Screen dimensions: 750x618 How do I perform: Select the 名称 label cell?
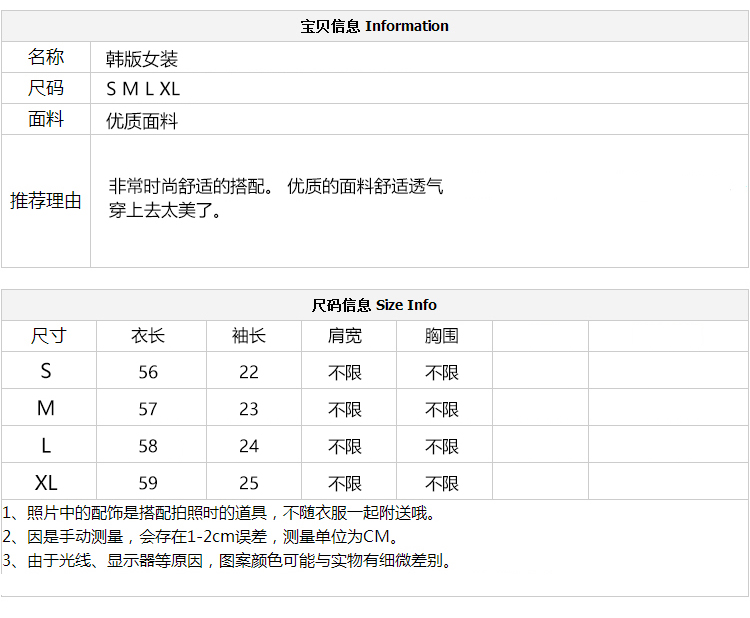coord(46,58)
